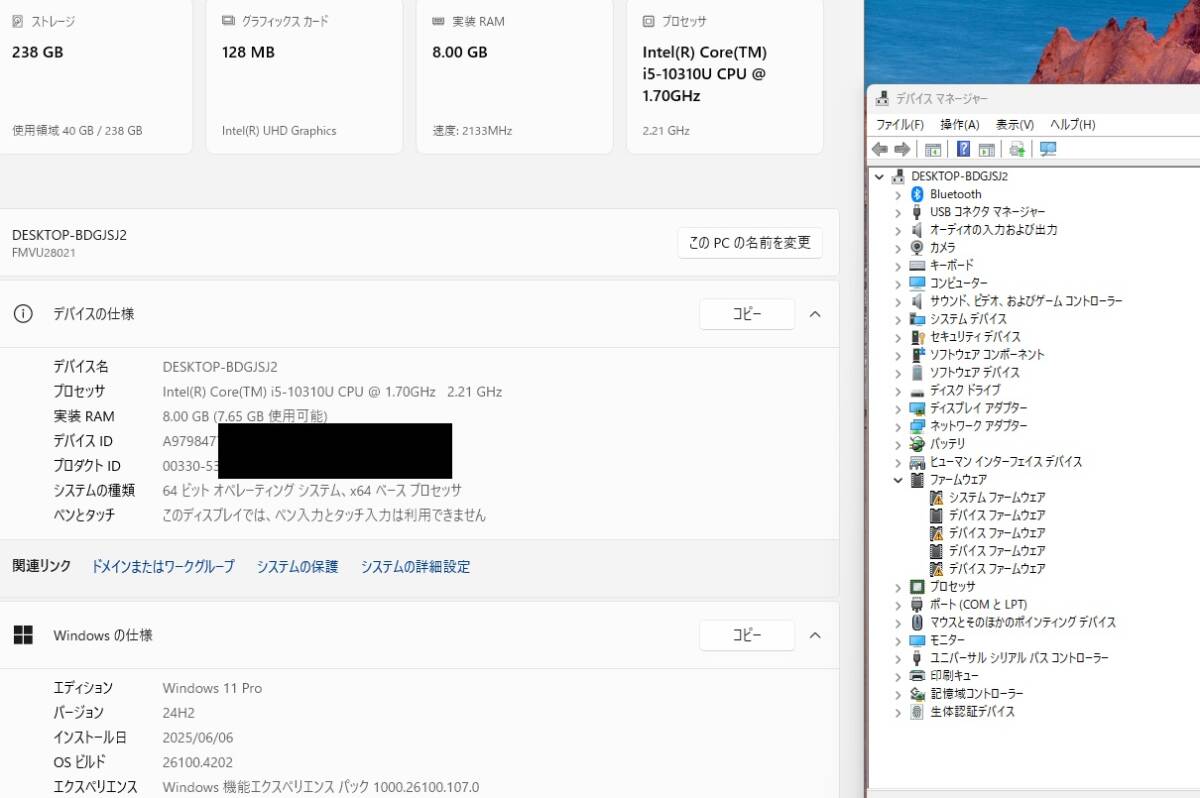Expand ユニバーサル シリアル バス コントローラー node

pyautogui.click(x=898, y=658)
